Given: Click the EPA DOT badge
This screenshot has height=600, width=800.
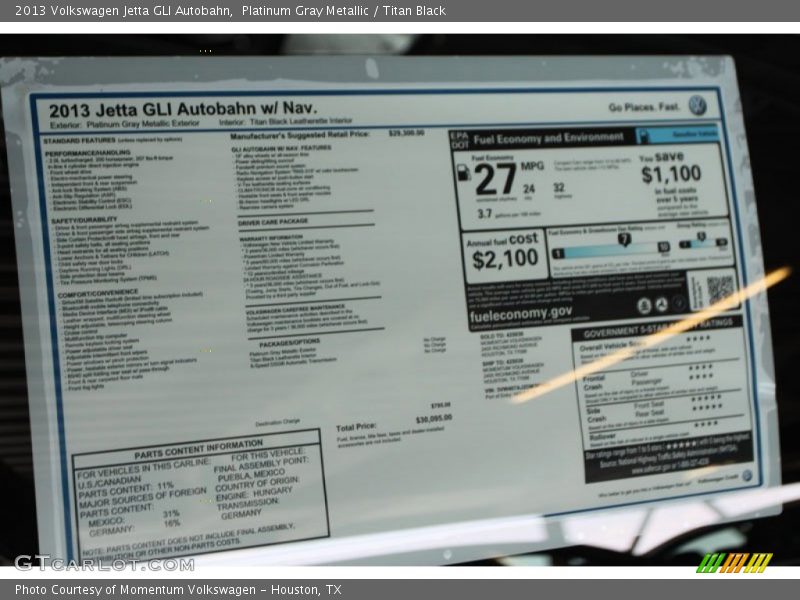Looking at the screenshot, I should pos(458,139).
